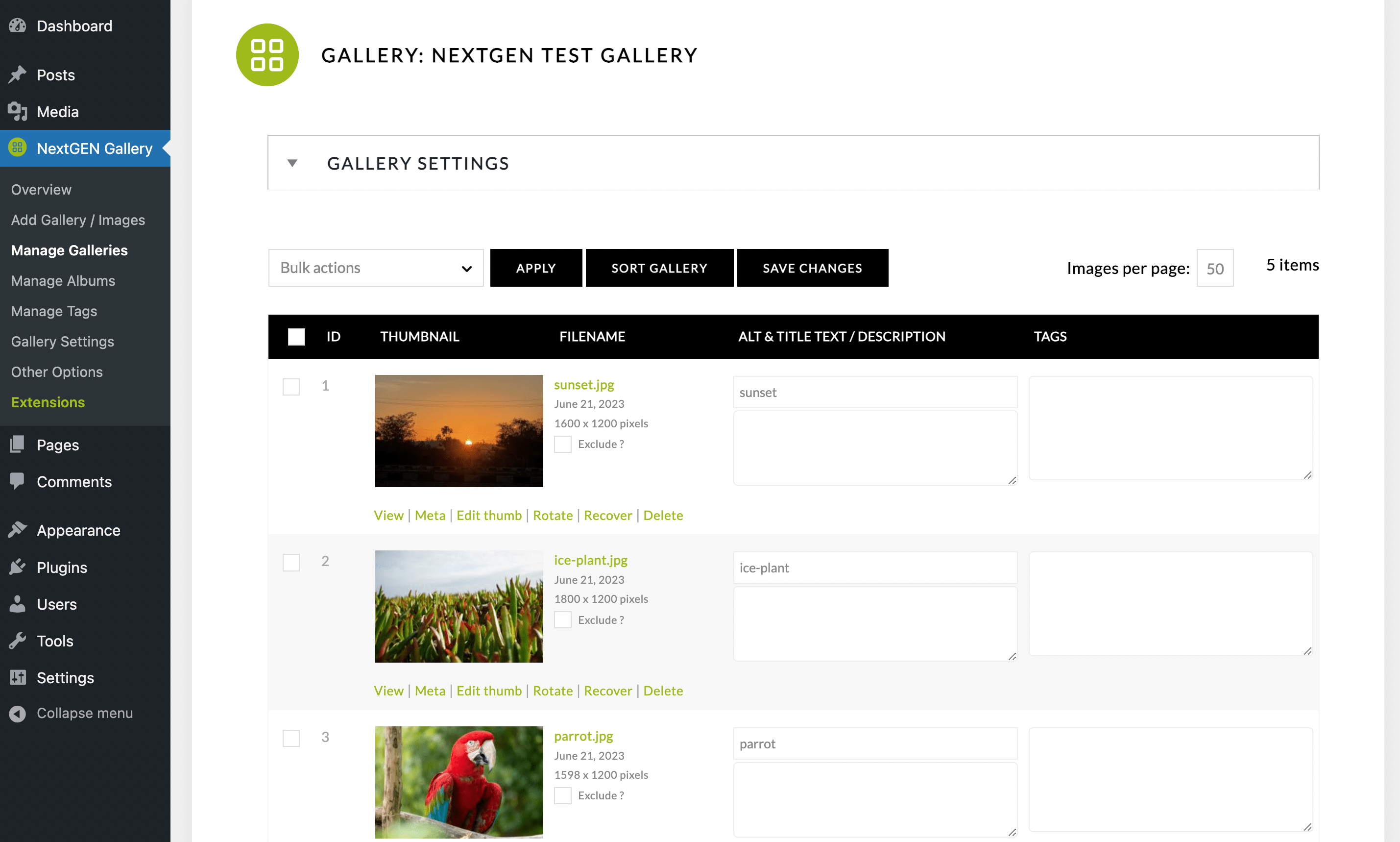Check the Exclude box for sunset.jpg
1400x842 pixels.
coord(562,444)
